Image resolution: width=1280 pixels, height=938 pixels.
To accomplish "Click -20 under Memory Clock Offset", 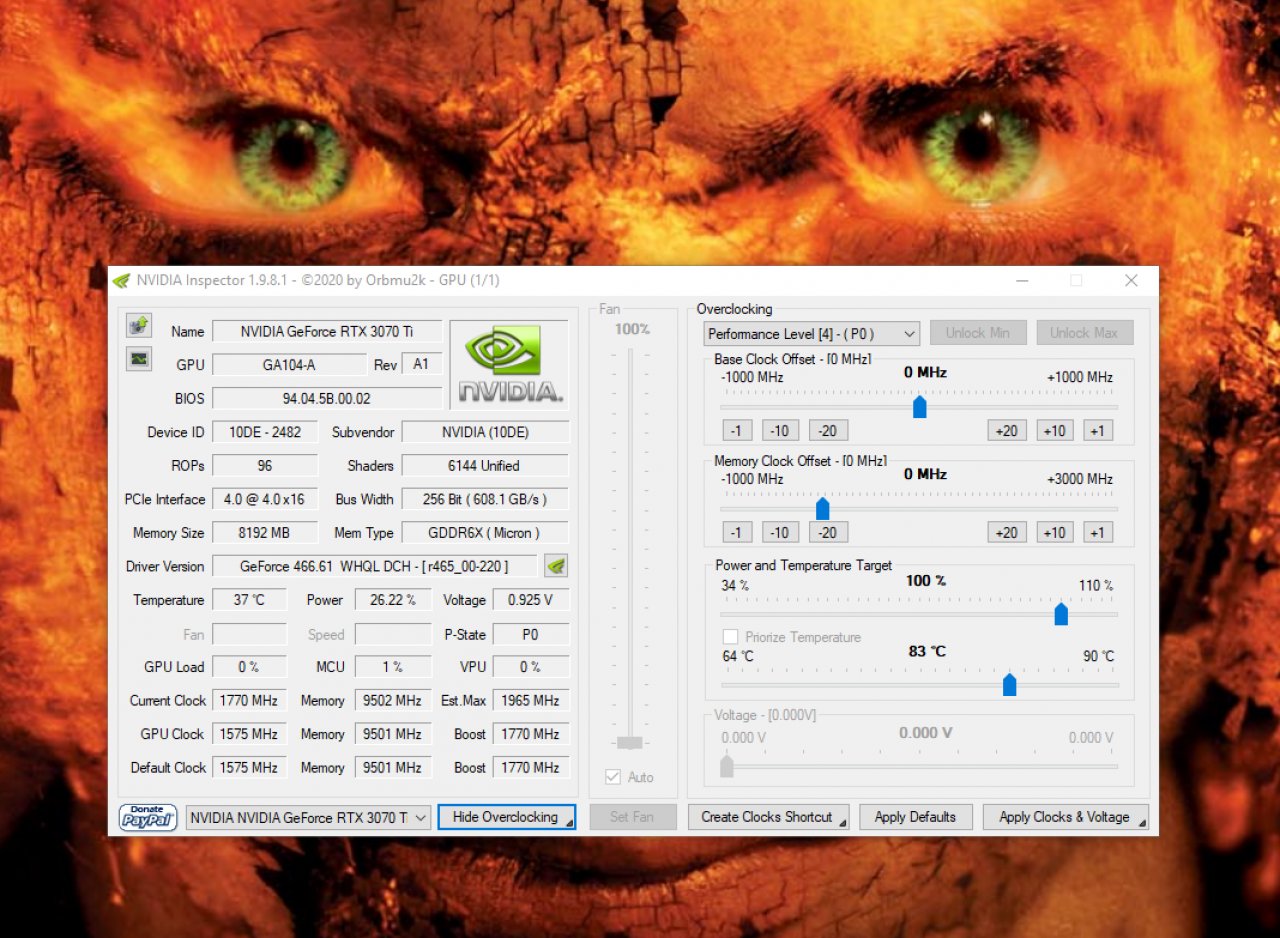I will click(x=828, y=532).
